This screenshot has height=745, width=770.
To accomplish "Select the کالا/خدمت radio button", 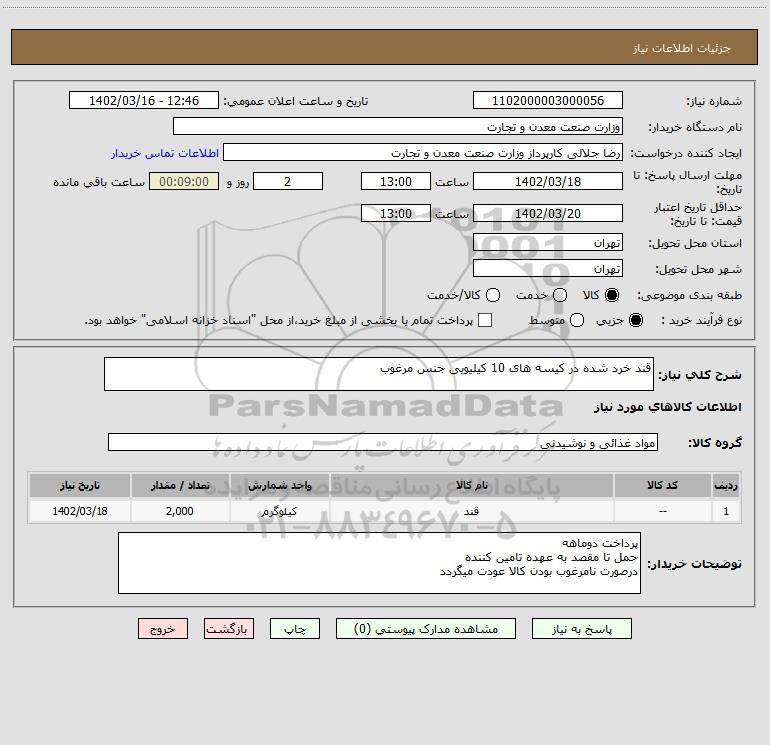I will (x=493, y=295).
